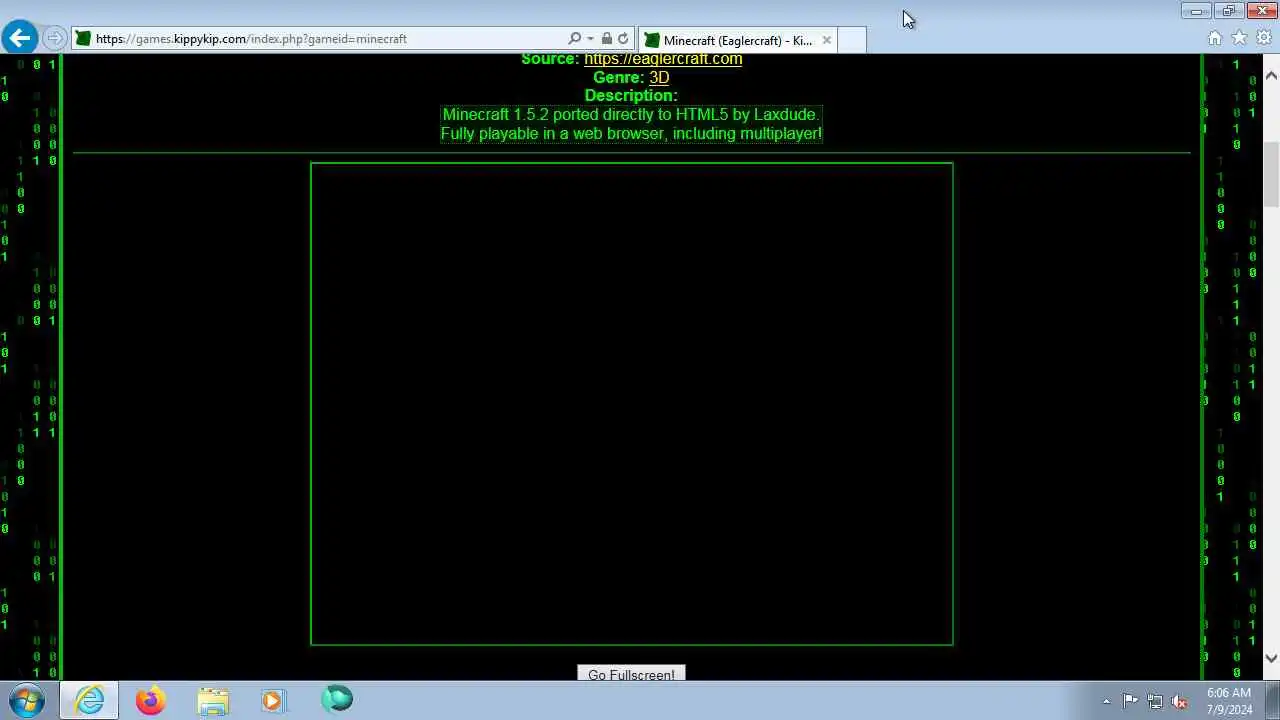The width and height of the screenshot is (1280, 720).
Task: Click the Go Fullscreen! button
Action: 631,674
